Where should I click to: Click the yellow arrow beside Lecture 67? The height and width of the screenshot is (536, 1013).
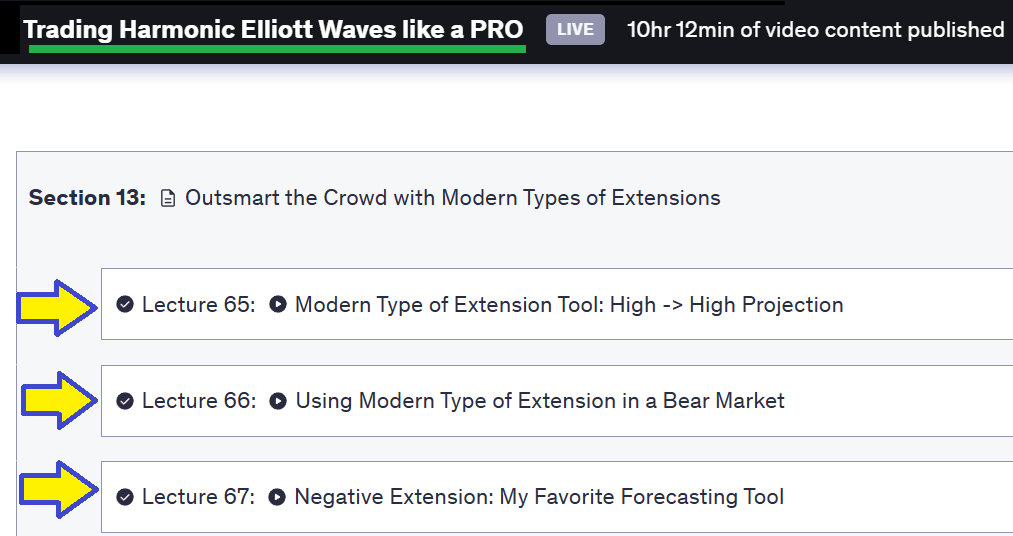[59, 490]
